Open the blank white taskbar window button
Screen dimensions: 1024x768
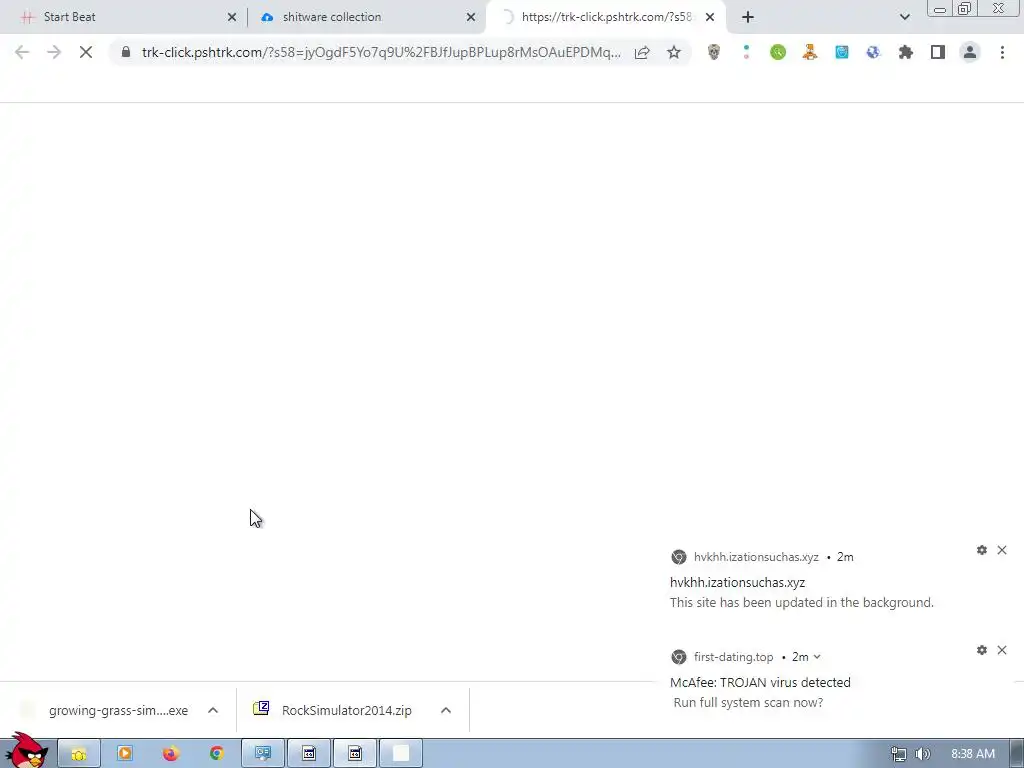(401, 754)
